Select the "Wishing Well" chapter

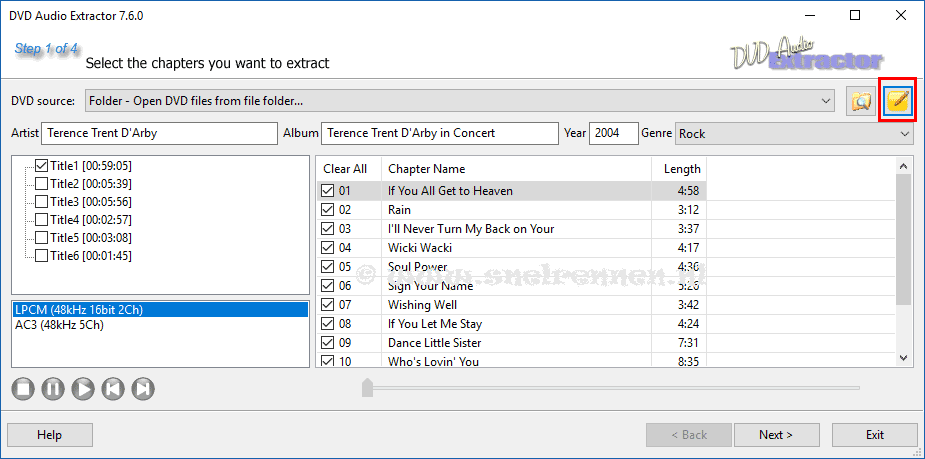[x=422, y=305]
